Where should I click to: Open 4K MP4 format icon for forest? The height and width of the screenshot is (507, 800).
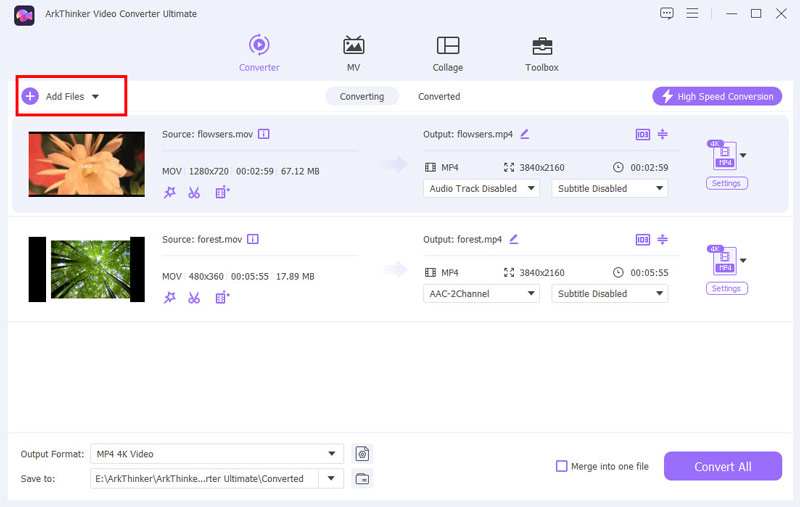[x=723, y=260]
